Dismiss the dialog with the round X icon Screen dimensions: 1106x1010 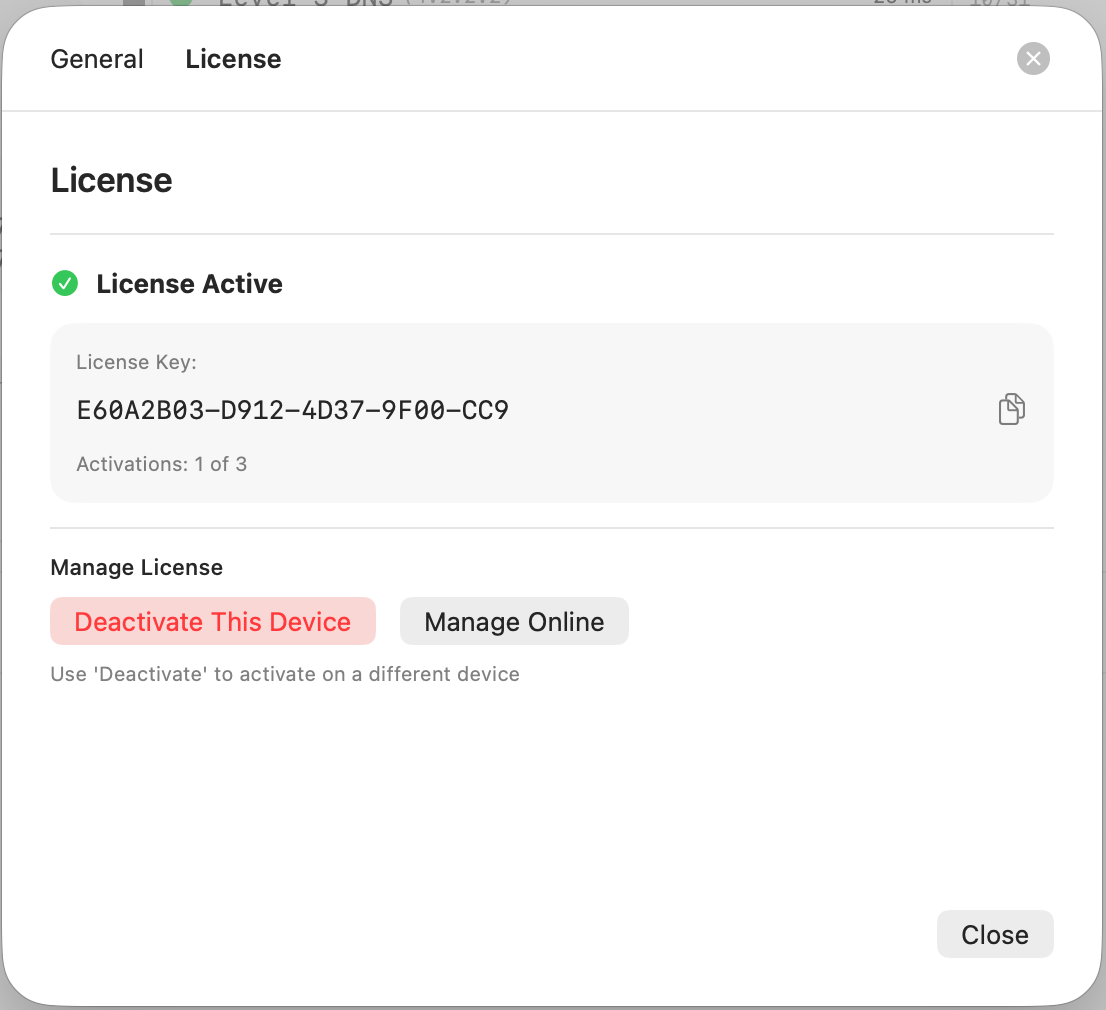tap(1033, 59)
